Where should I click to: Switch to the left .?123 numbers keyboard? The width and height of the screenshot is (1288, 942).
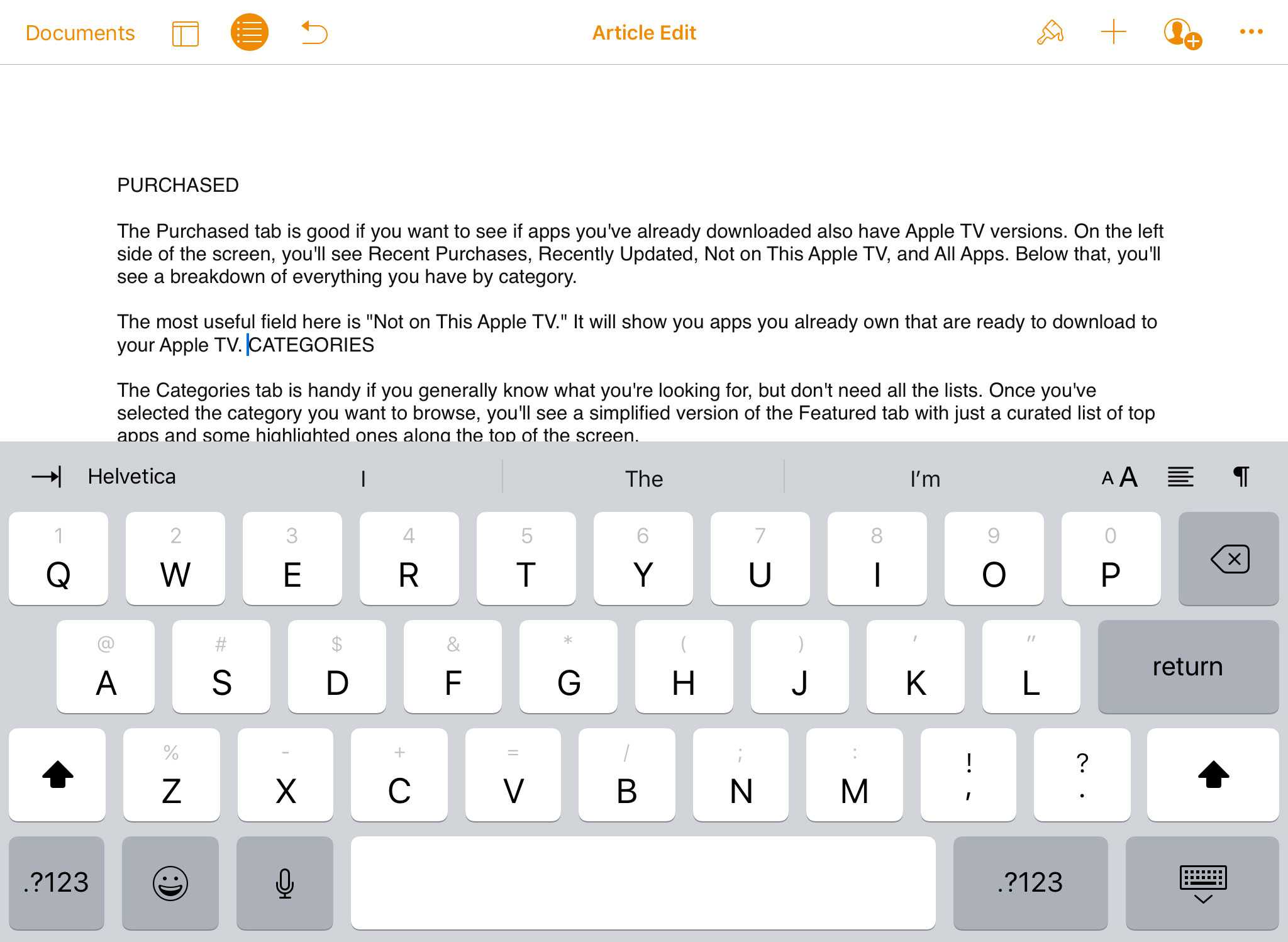[57, 883]
